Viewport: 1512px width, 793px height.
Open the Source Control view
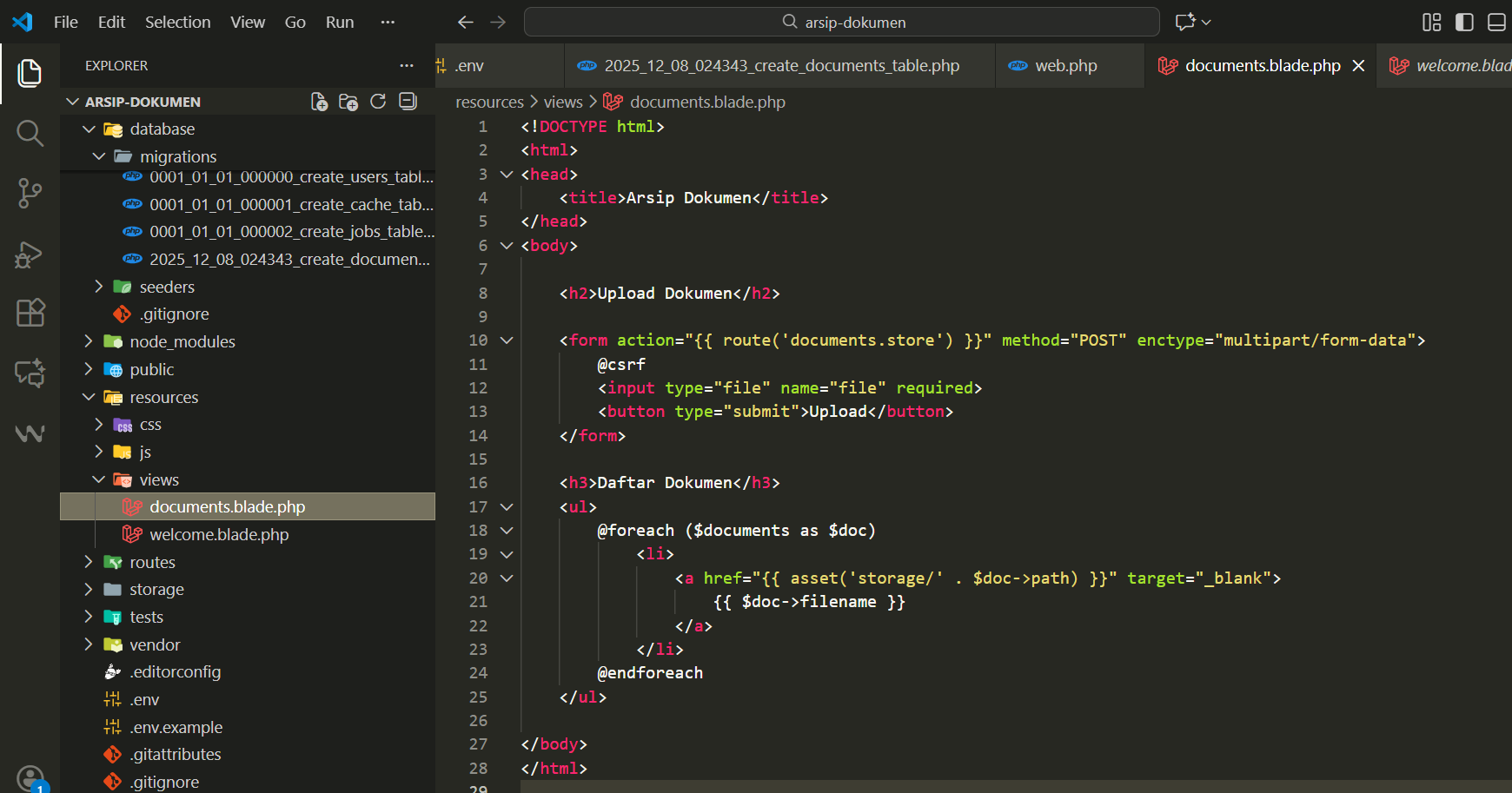[30, 193]
